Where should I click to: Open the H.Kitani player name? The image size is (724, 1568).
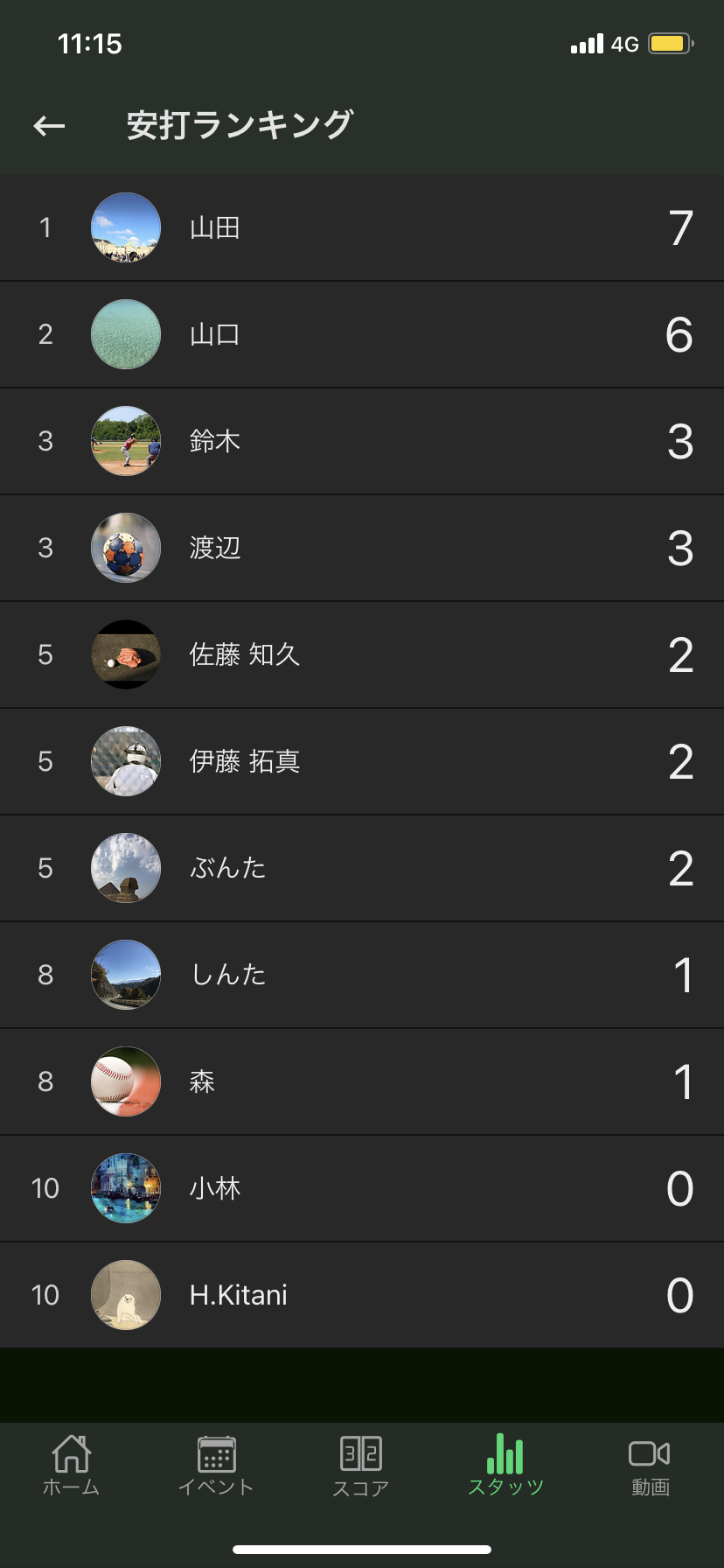point(239,1295)
